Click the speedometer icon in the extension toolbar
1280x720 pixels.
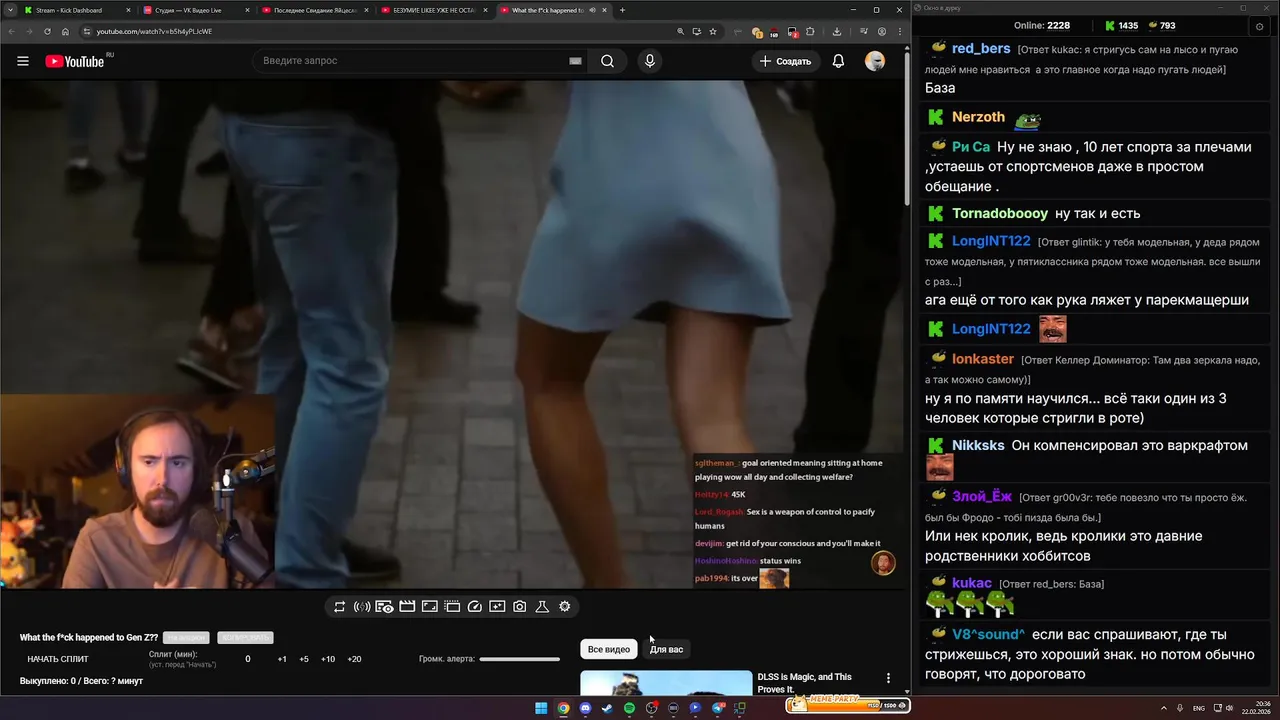(x=475, y=607)
